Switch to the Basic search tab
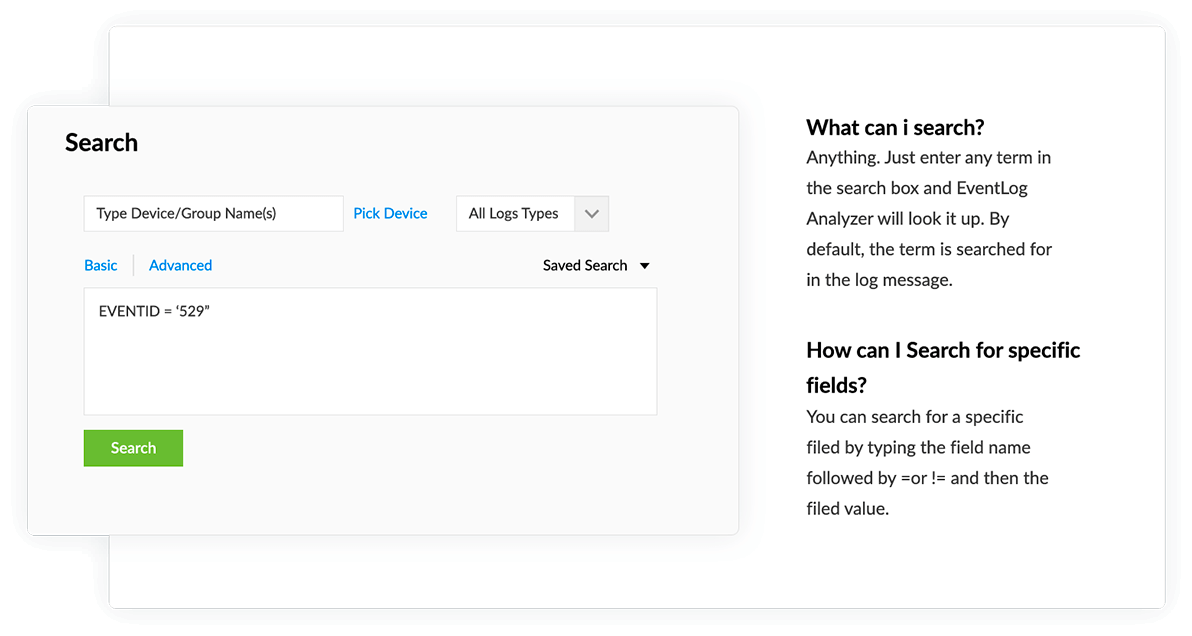The width and height of the screenshot is (1192, 636). click(101, 266)
